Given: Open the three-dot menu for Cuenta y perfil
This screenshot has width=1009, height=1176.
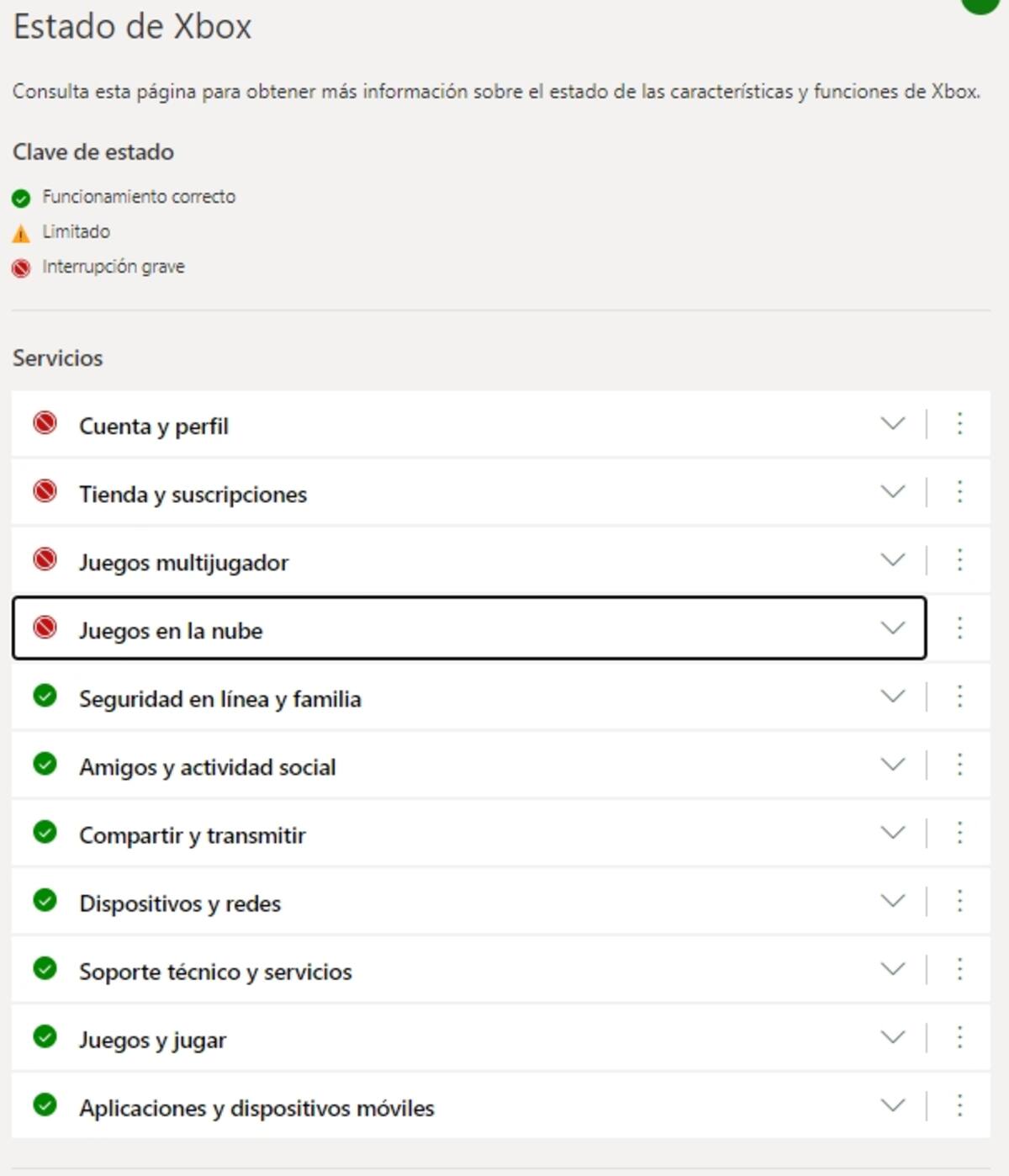Looking at the screenshot, I should (x=959, y=424).
